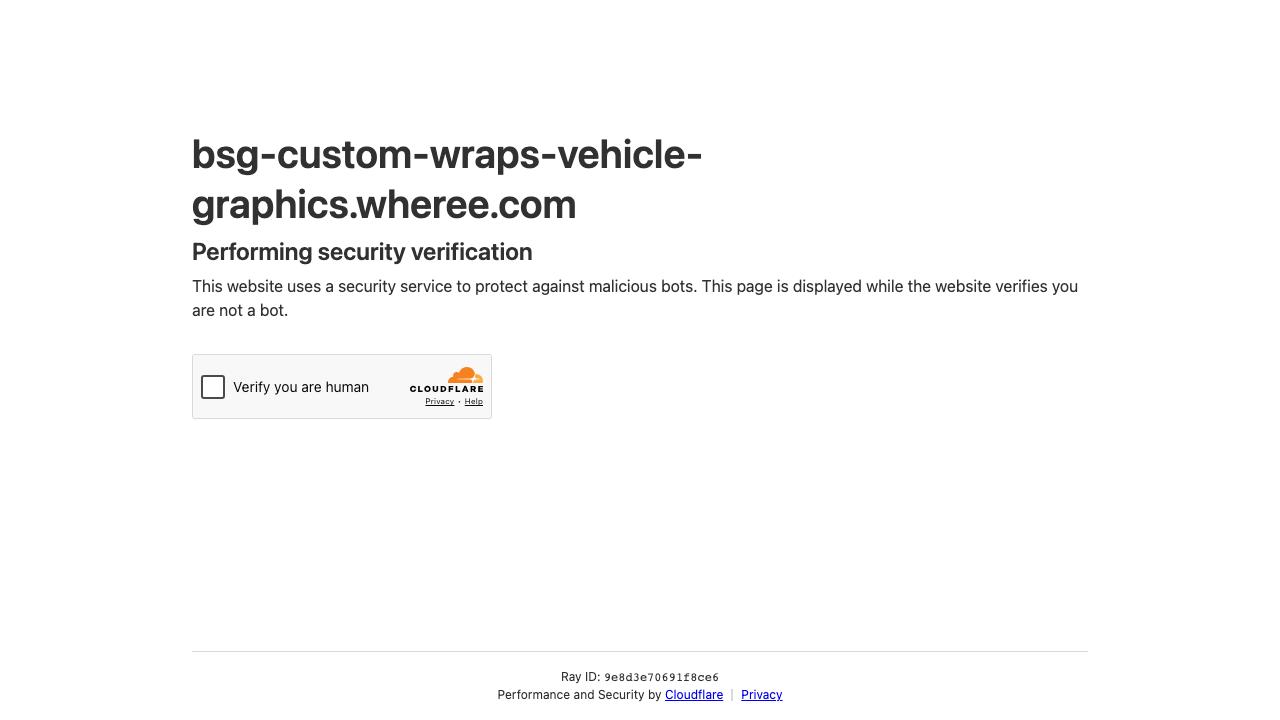Click the Ray ID value 9e8d3e70691f8ce6
The width and height of the screenshot is (1280, 720).
[661, 678]
